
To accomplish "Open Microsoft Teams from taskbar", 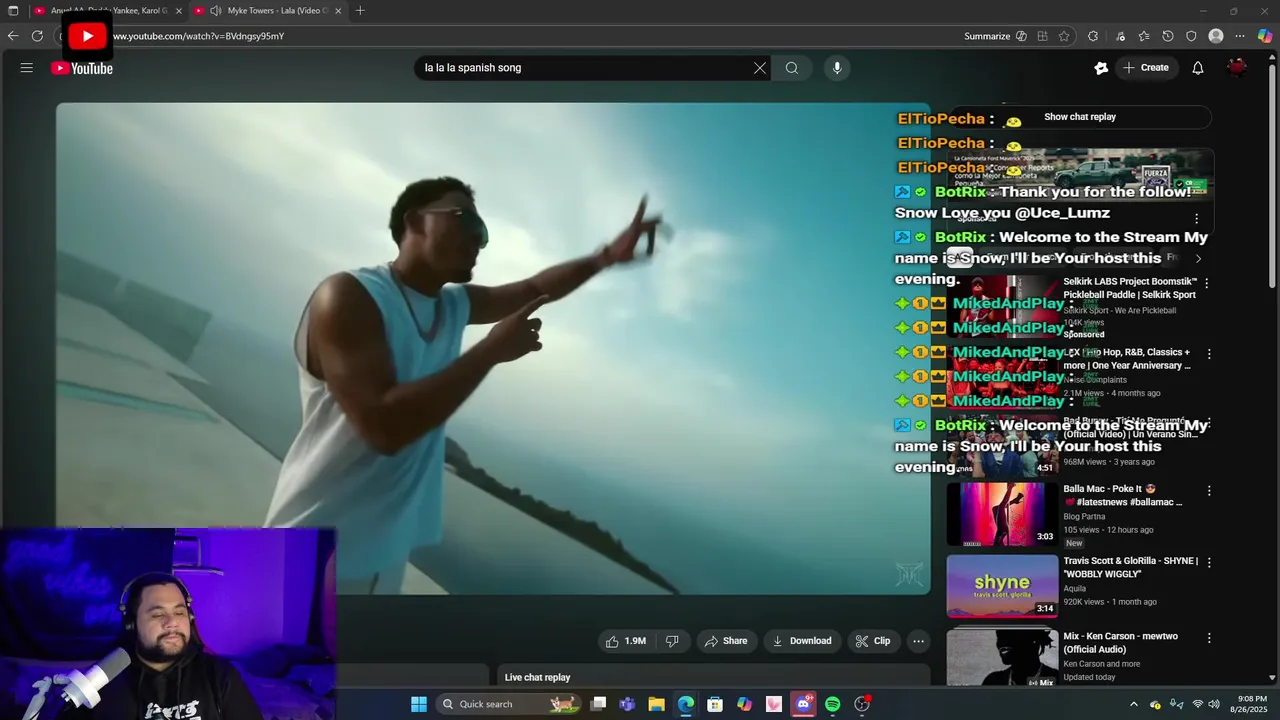I will tap(627, 704).
